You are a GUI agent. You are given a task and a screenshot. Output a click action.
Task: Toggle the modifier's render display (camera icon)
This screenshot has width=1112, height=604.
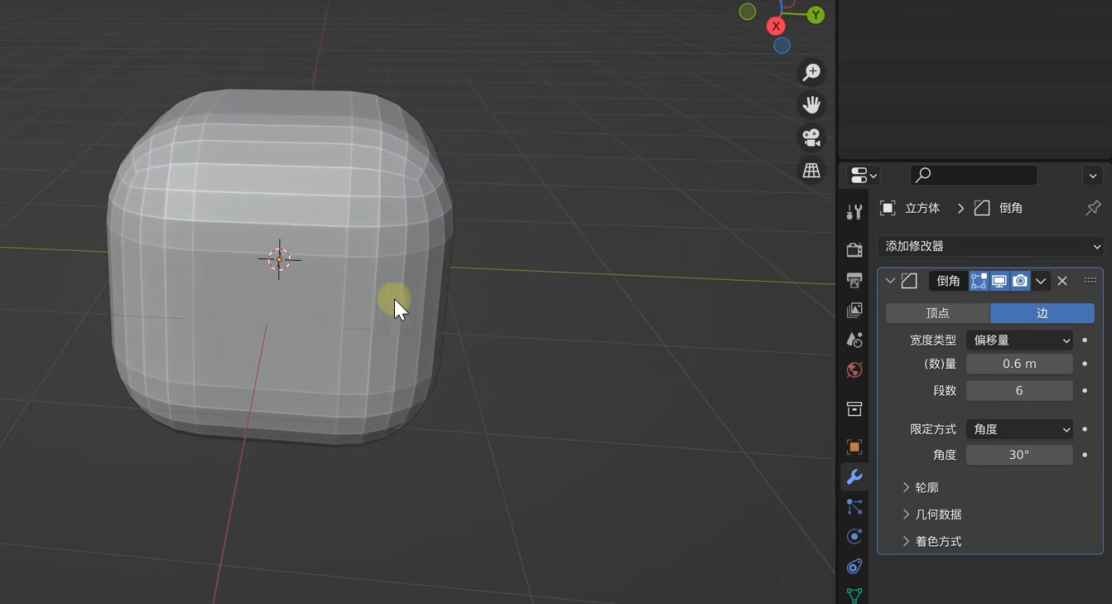point(1020,281)
